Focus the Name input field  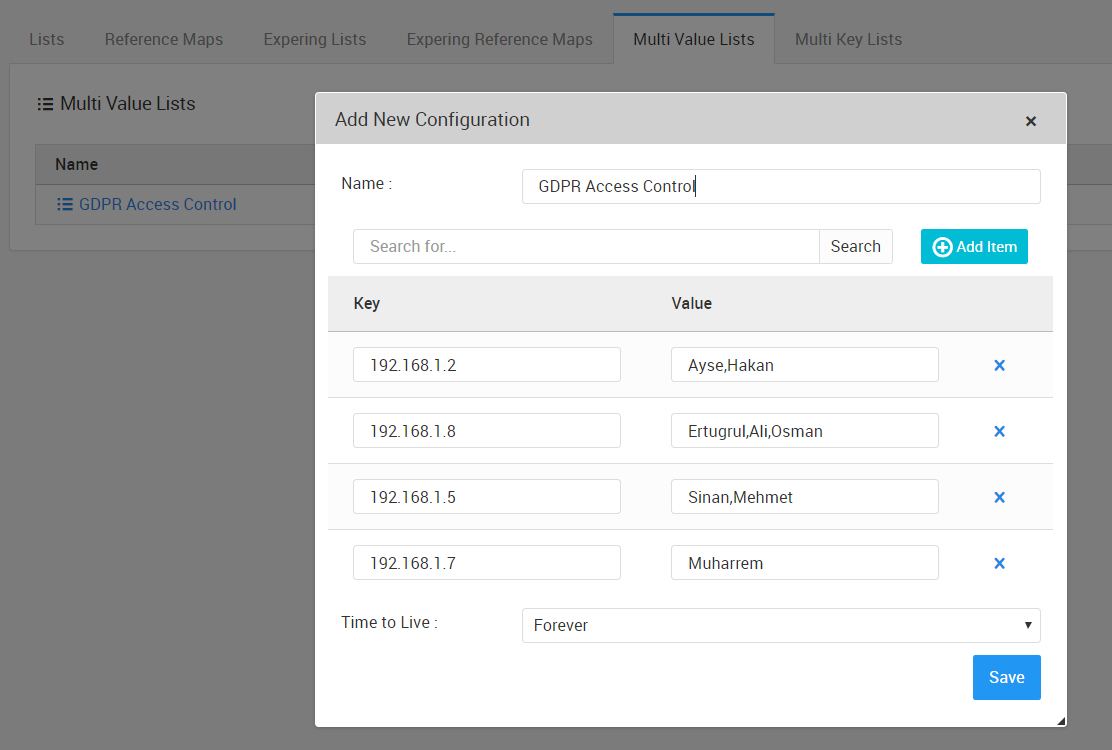coord(780,187)
